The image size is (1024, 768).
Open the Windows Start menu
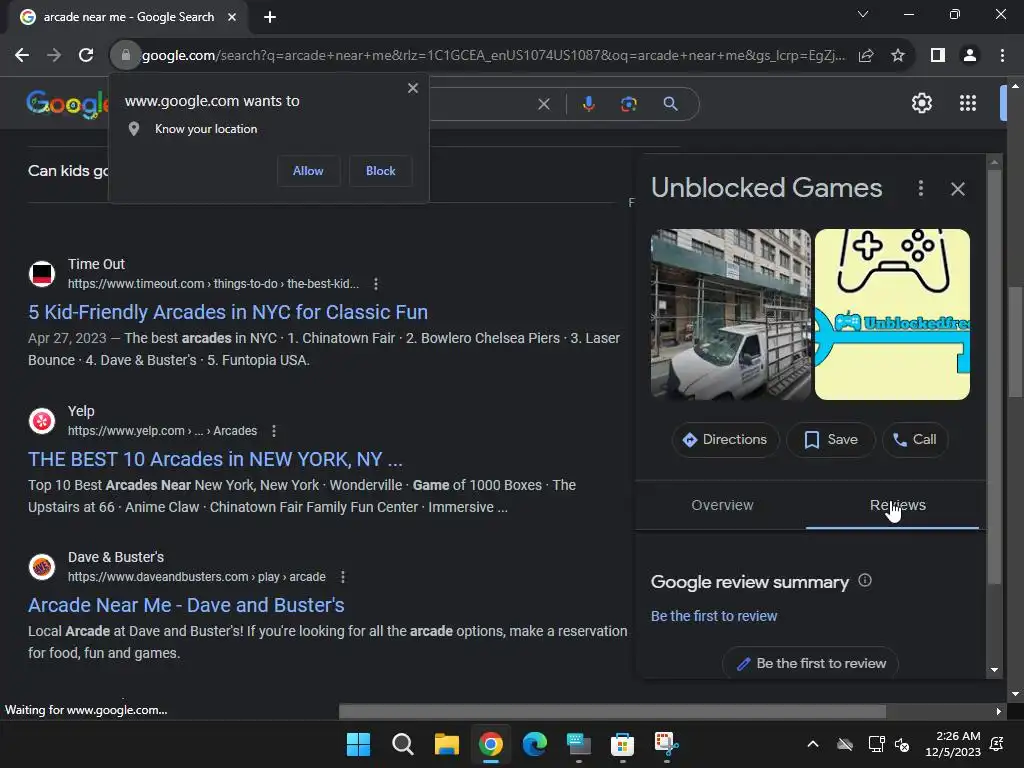click(358, 744)
